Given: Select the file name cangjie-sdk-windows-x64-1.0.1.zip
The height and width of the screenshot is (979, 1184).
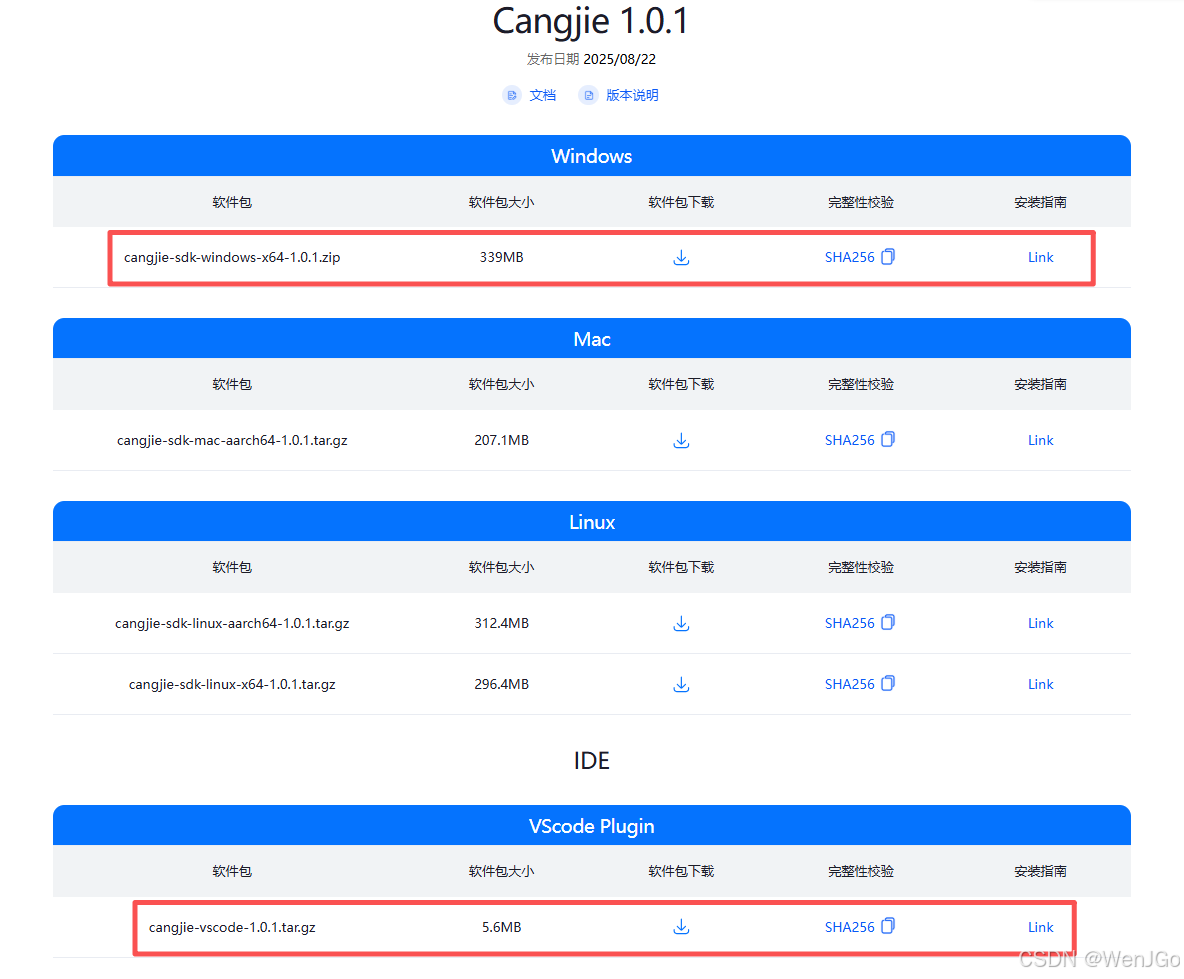Looking at the screenshot, I should [232, 257].
